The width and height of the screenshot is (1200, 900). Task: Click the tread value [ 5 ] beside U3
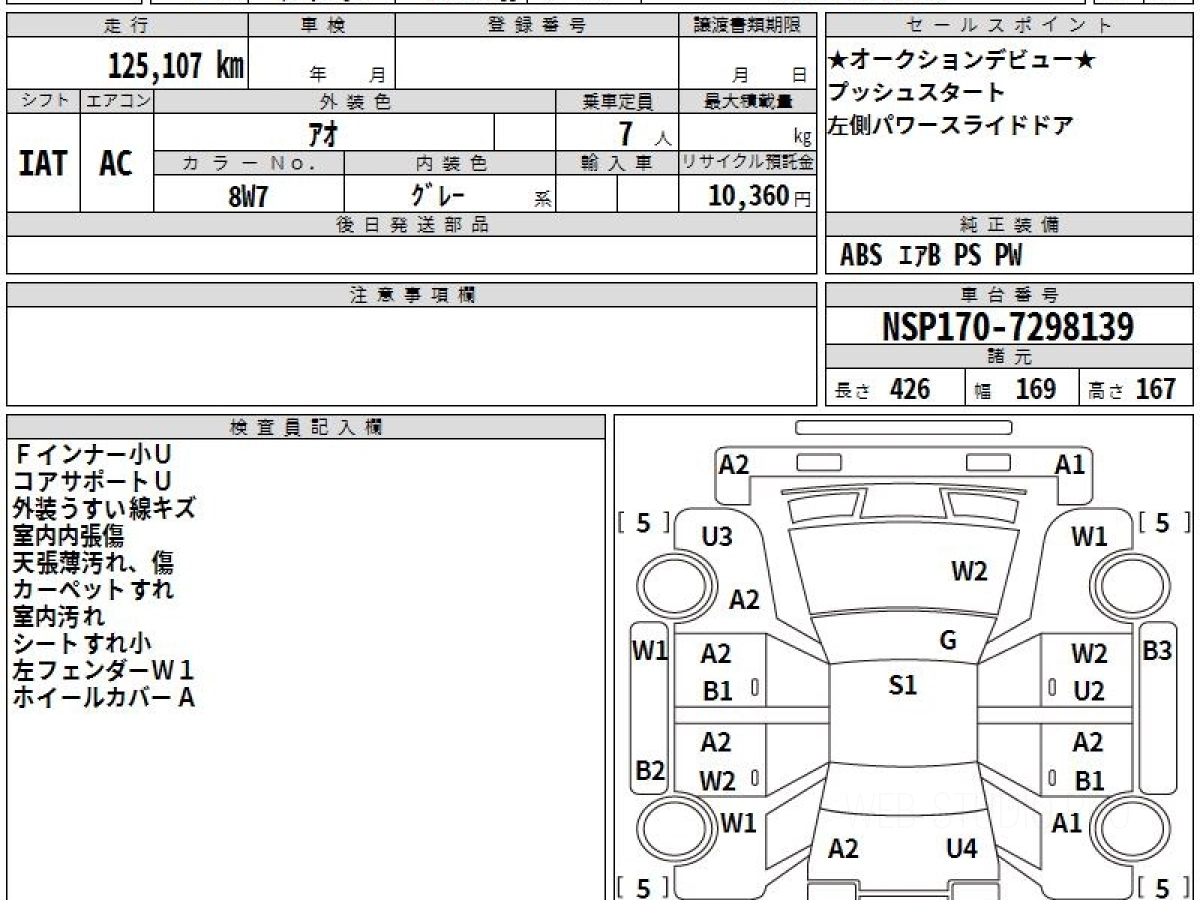(644, 522)
